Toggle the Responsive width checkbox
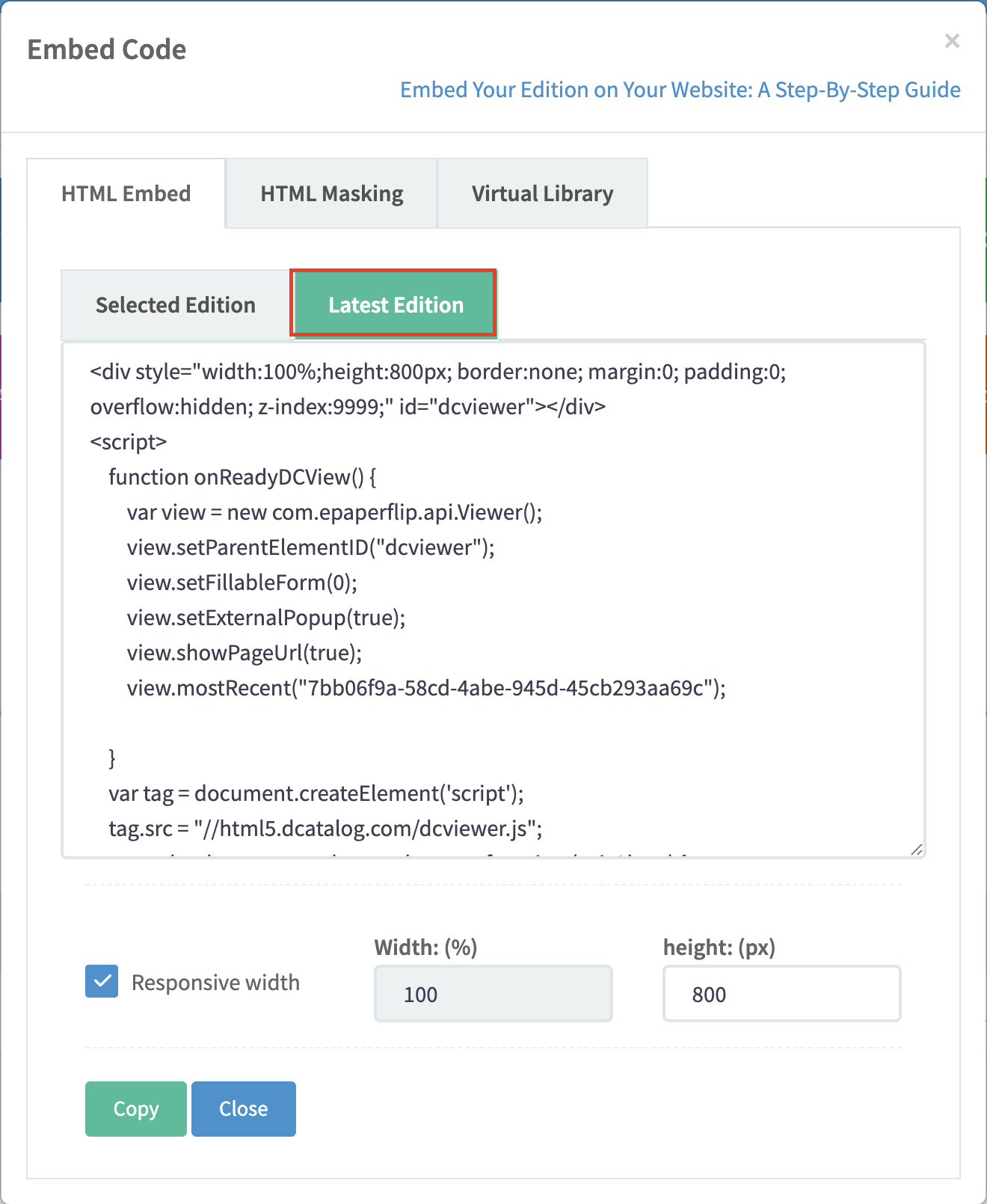Viewport: 987px width, 1204px height. click(102, 981)
